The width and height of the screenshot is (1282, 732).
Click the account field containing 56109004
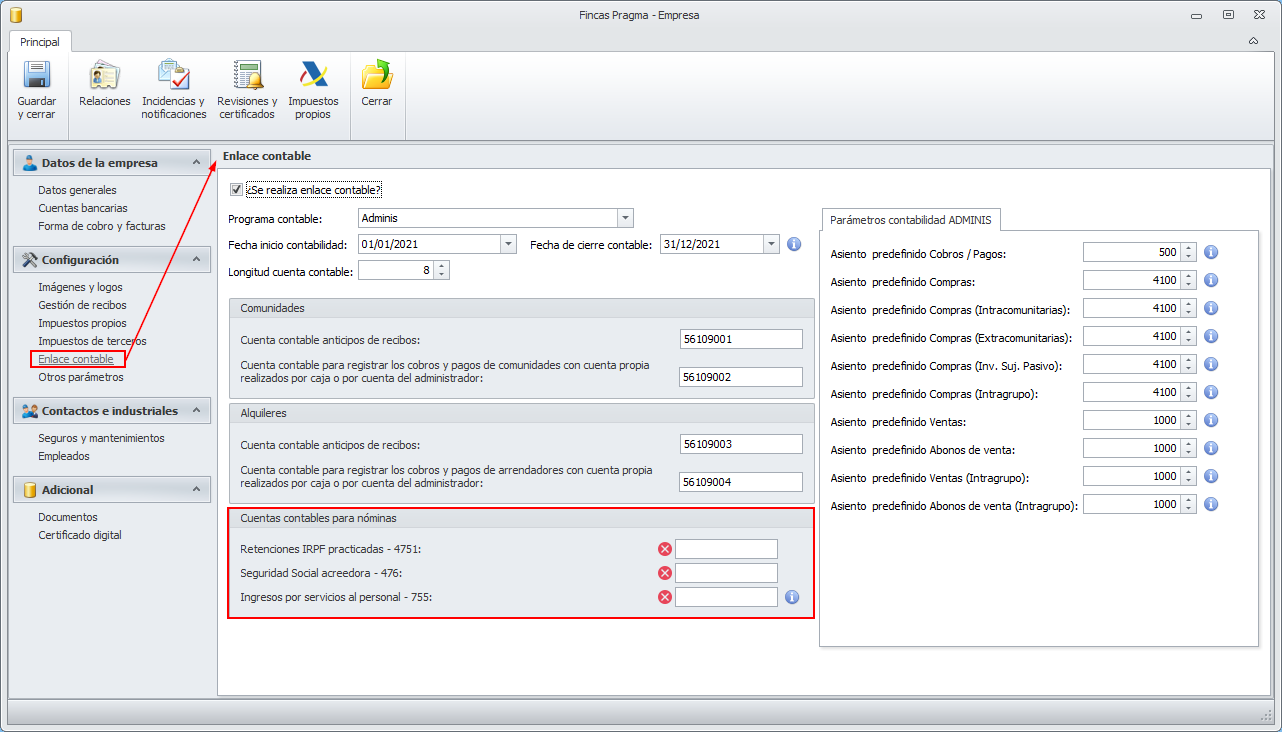click(741, 482)
